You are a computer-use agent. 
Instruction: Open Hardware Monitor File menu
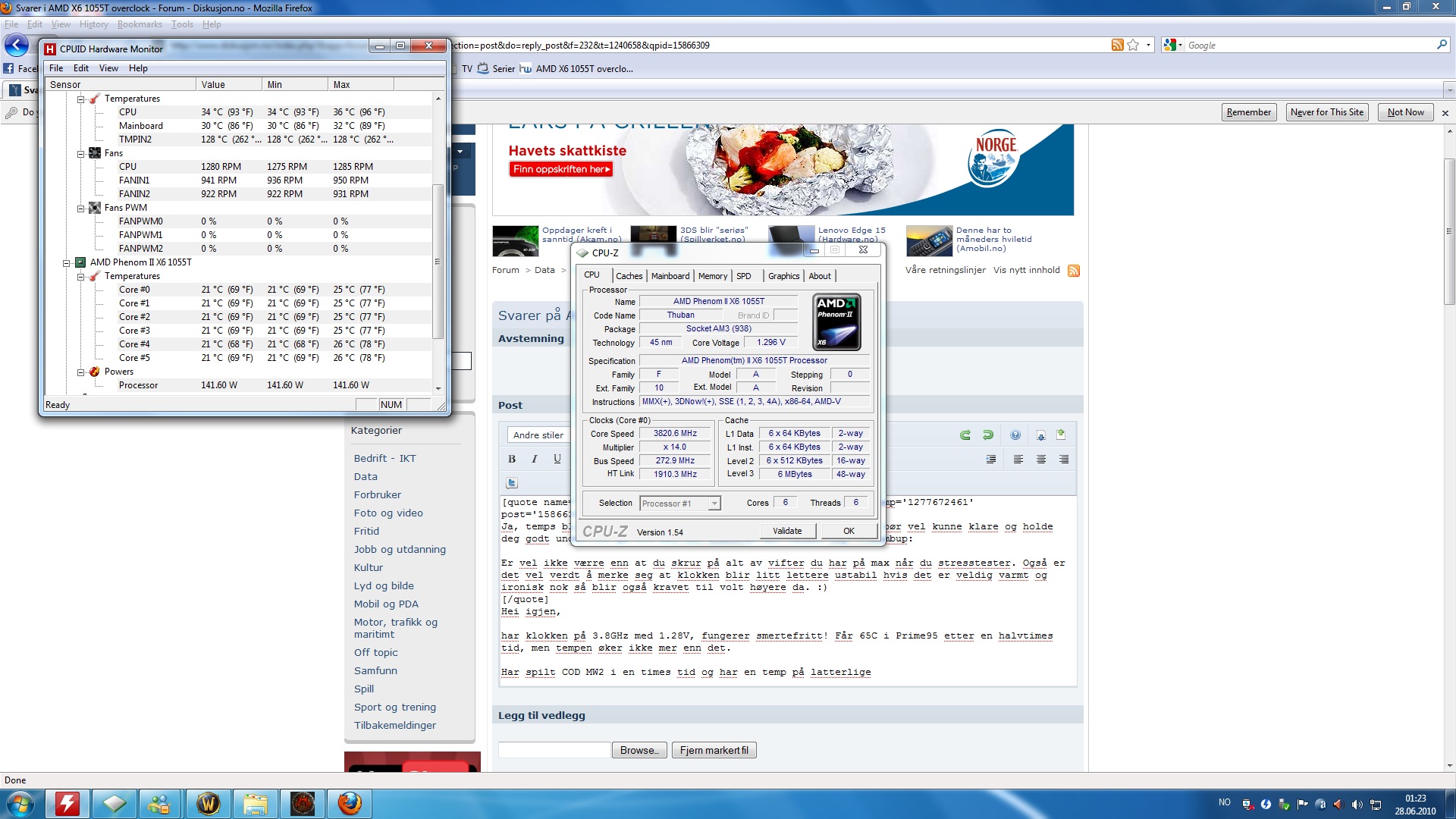(x=56, y=68)
